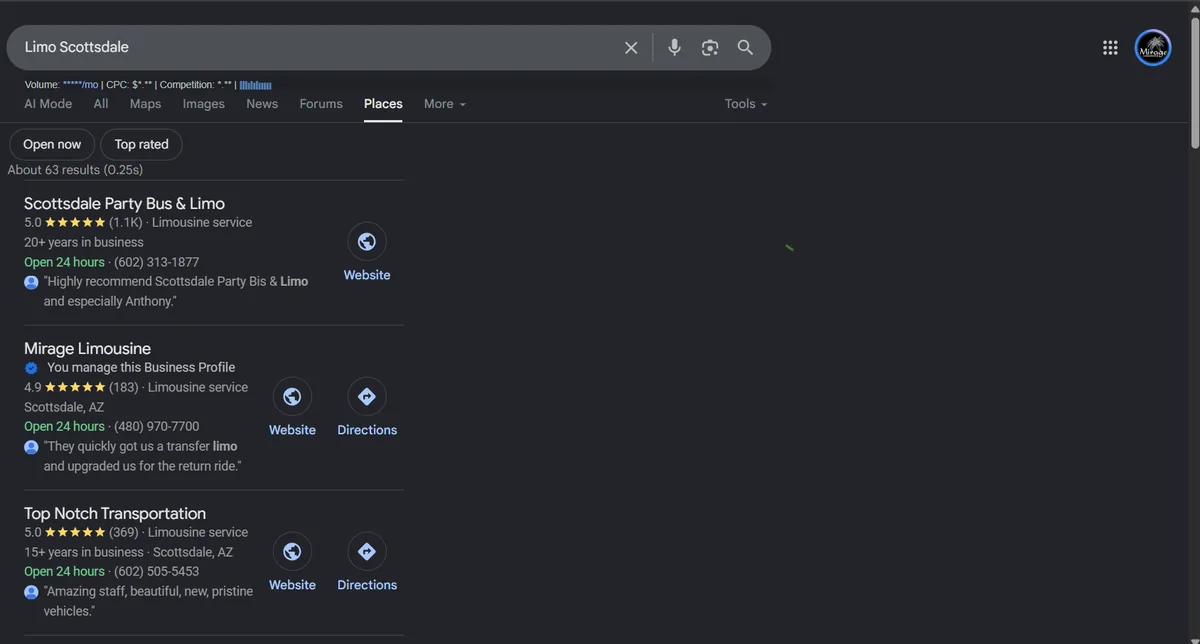Open the Tools dropdown
The width and height of the screenshot is (1200, 644).
[x=746, y=104]
